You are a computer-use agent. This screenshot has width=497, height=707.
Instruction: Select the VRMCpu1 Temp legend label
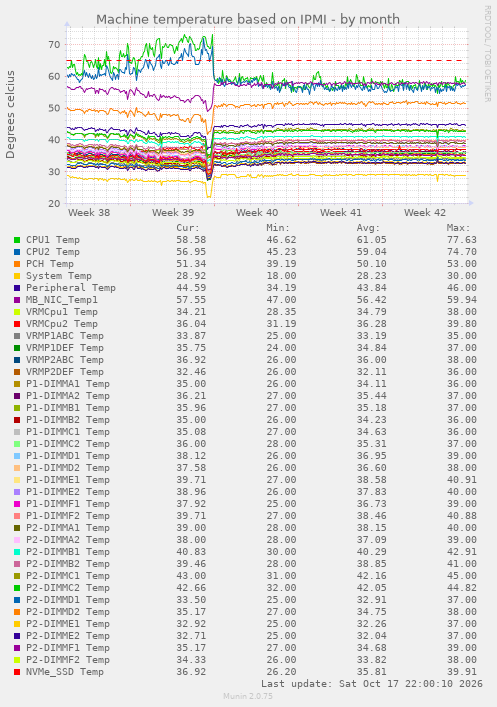[62, 312]
